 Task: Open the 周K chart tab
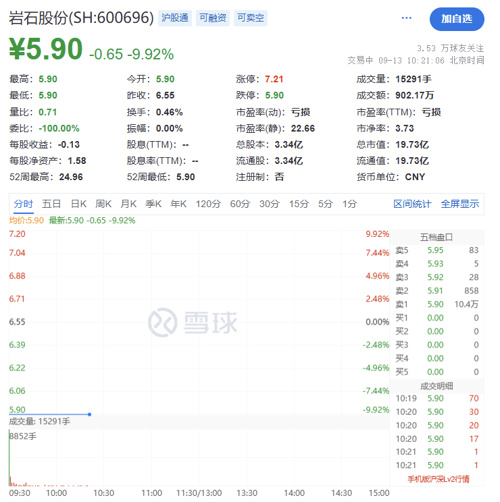[x=103, y=204]
